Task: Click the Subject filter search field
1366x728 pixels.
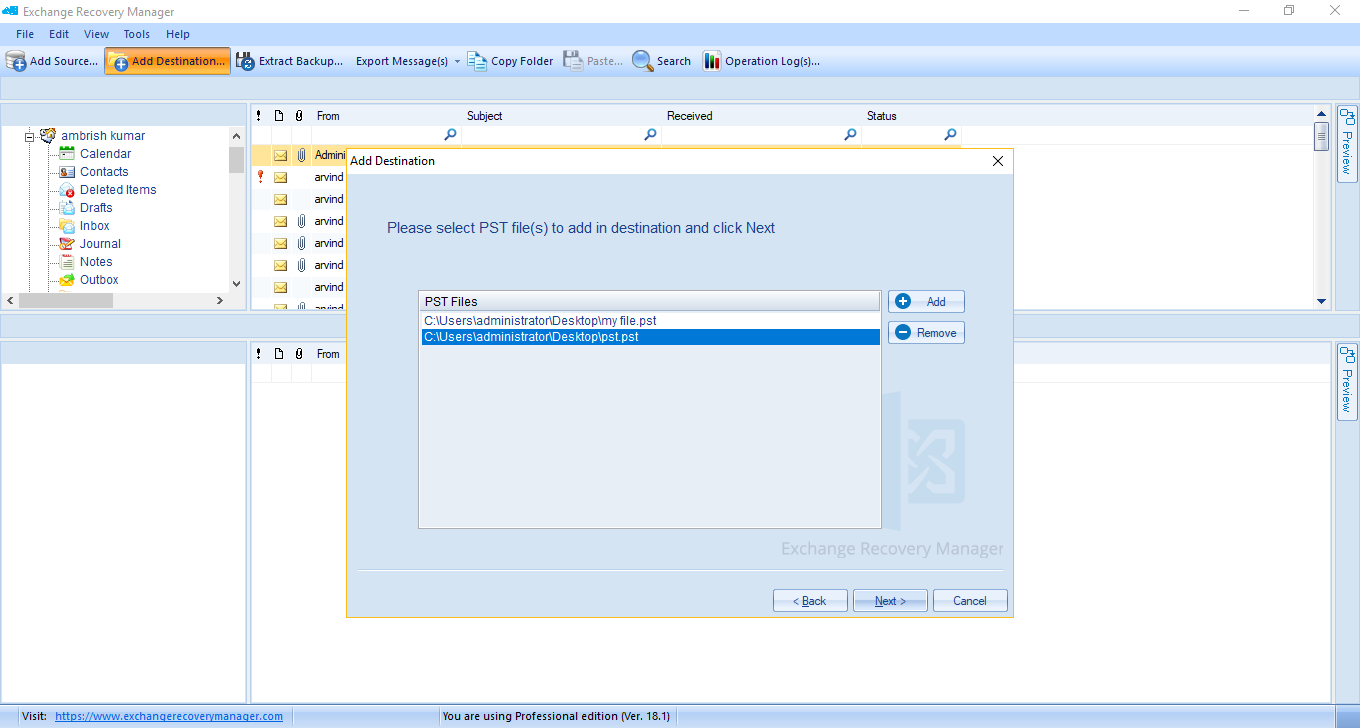Action: 561,135
